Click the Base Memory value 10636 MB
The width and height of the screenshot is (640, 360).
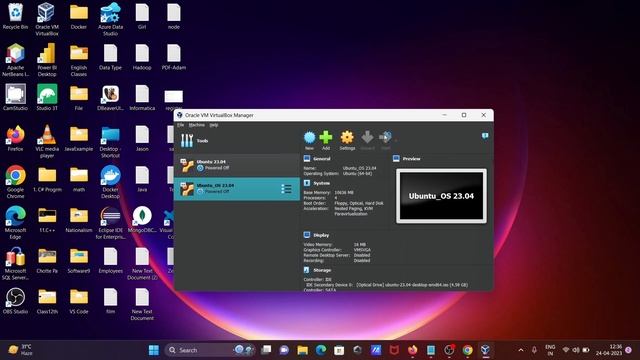(x=344, y=193)
